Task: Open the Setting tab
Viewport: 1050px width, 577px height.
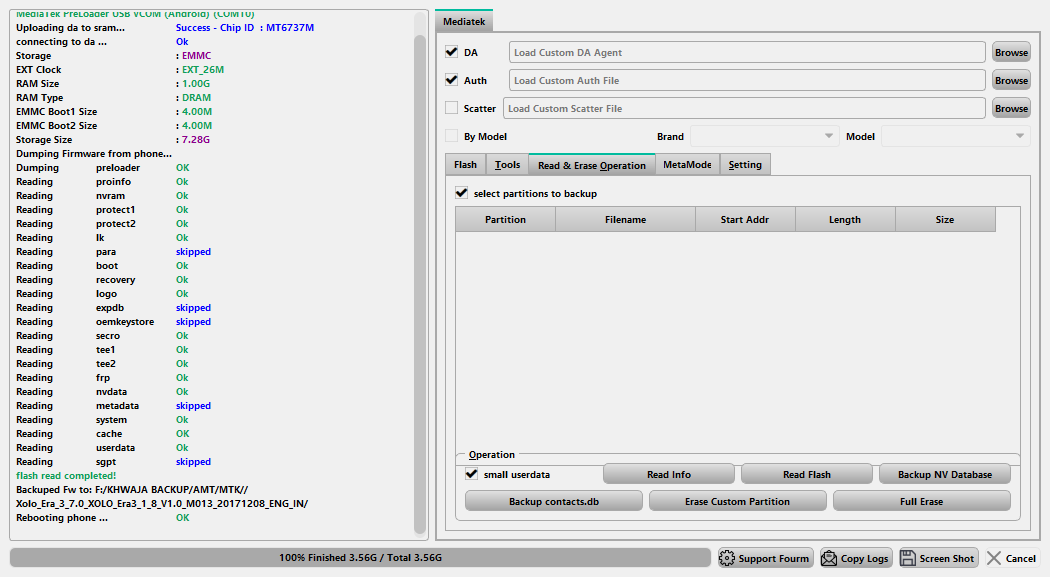Action: tap(745, 165)
